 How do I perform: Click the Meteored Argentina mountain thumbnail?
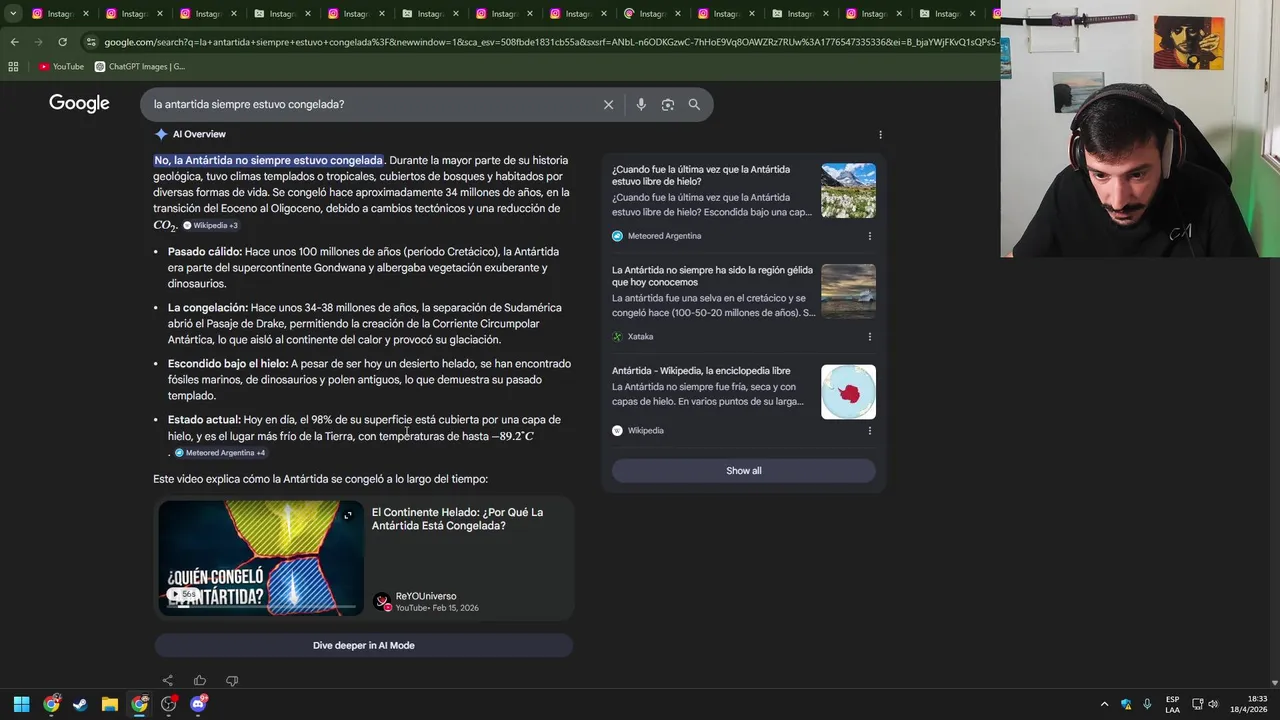pyautogui.click(x=848, y=191)
